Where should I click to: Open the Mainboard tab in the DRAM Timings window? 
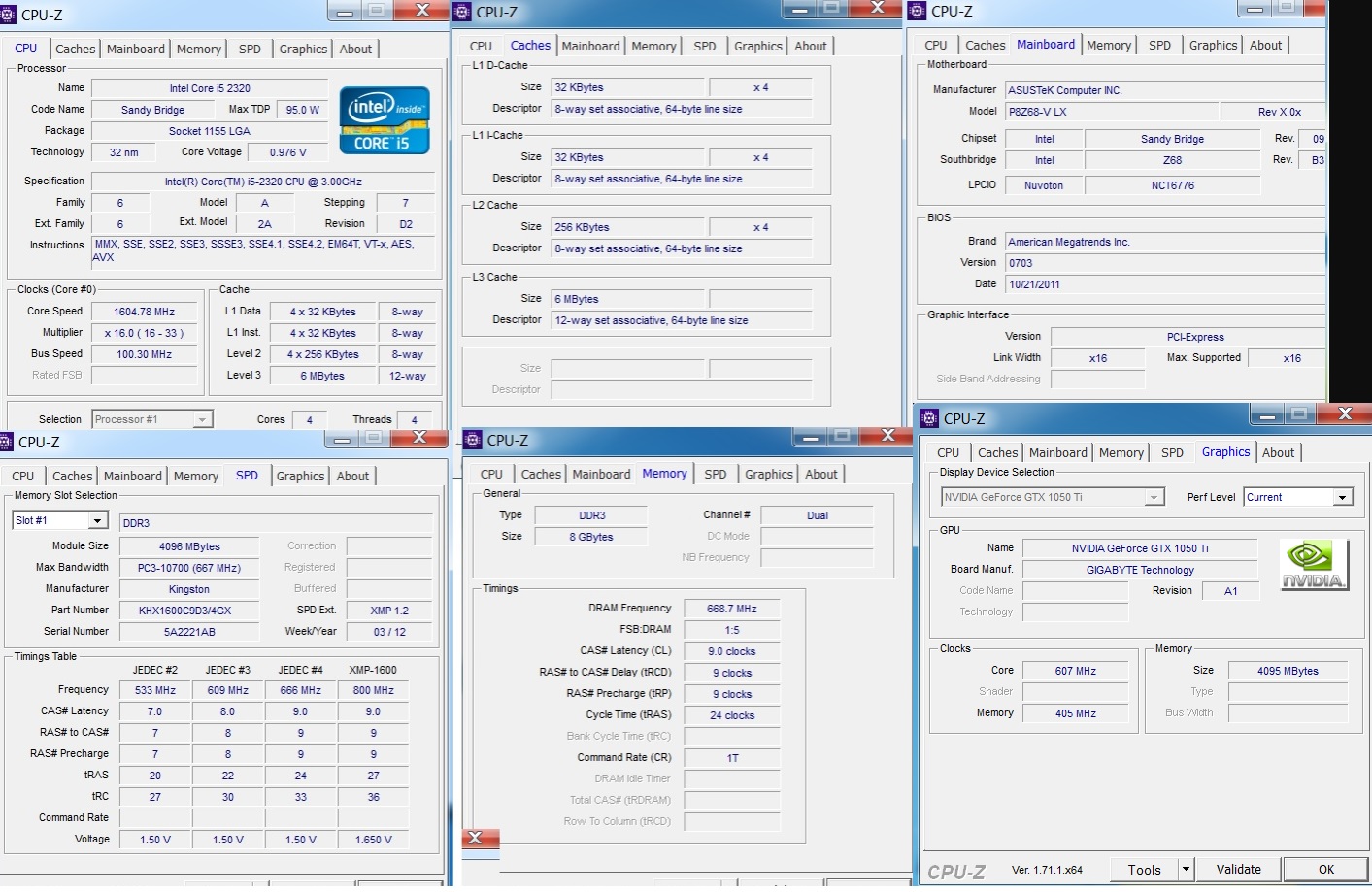coord(601,475)
